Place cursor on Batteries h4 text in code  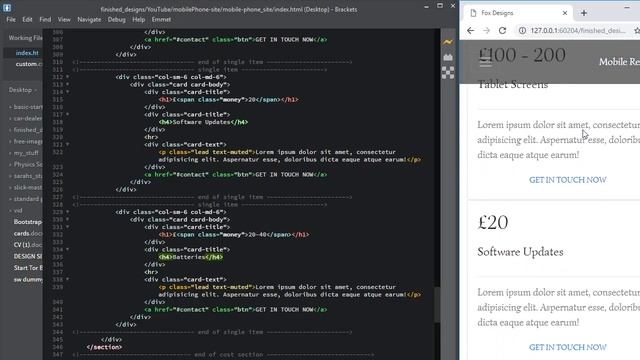pos(189,257)
